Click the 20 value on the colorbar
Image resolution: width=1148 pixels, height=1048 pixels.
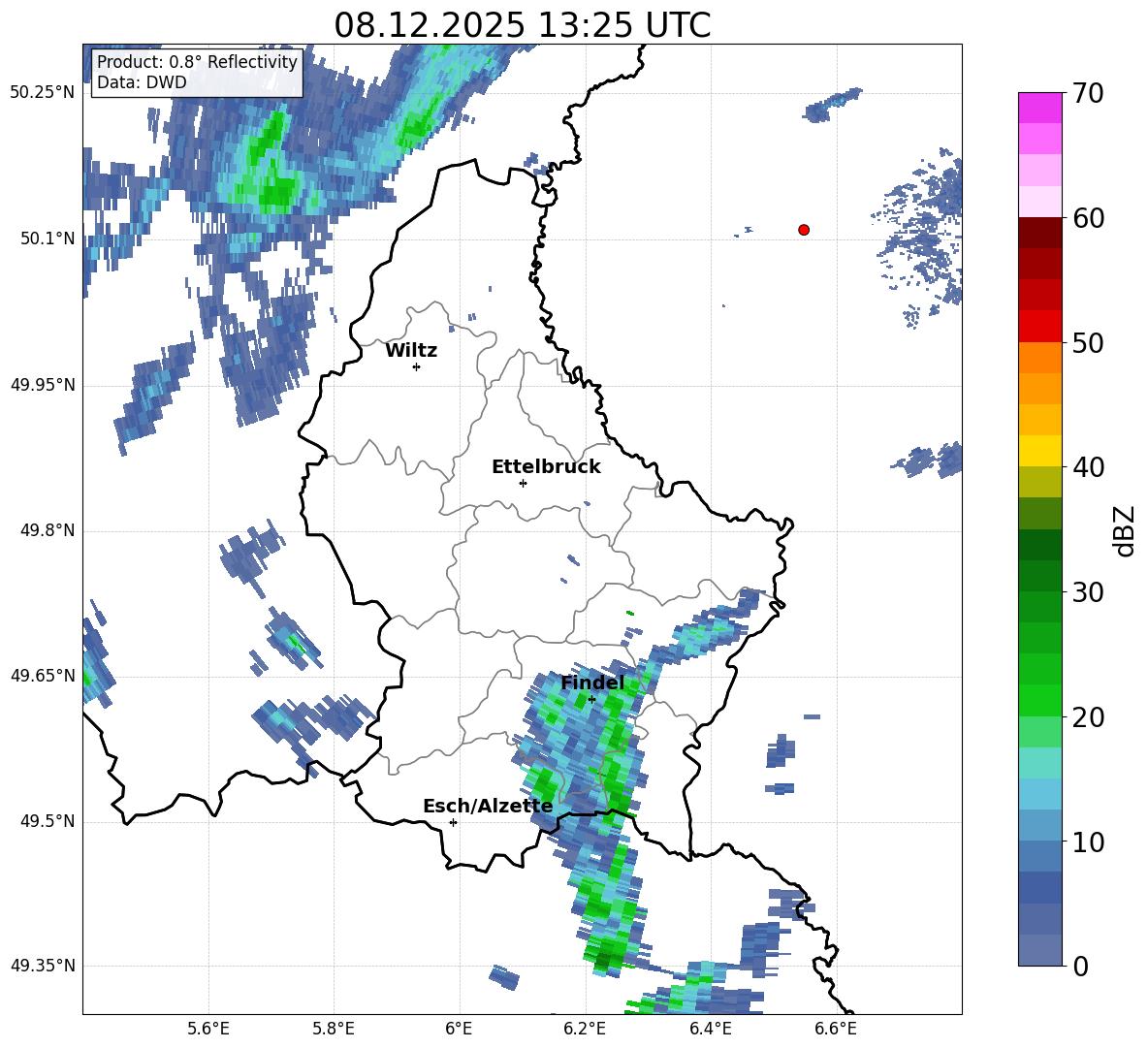click(1089, 716)
